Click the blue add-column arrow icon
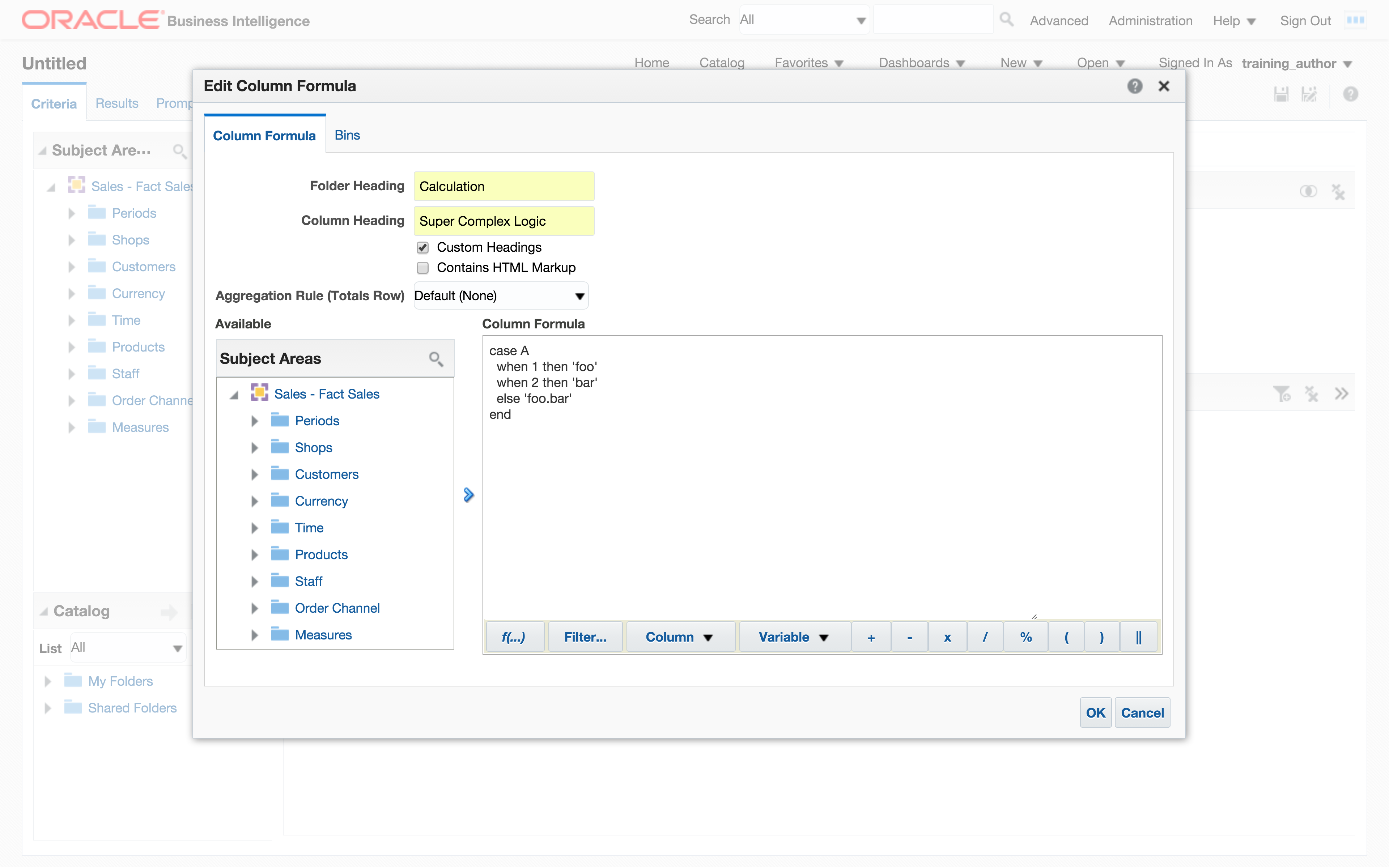Viewport: 1389px width, 868px height. click(x=468, y=495)
